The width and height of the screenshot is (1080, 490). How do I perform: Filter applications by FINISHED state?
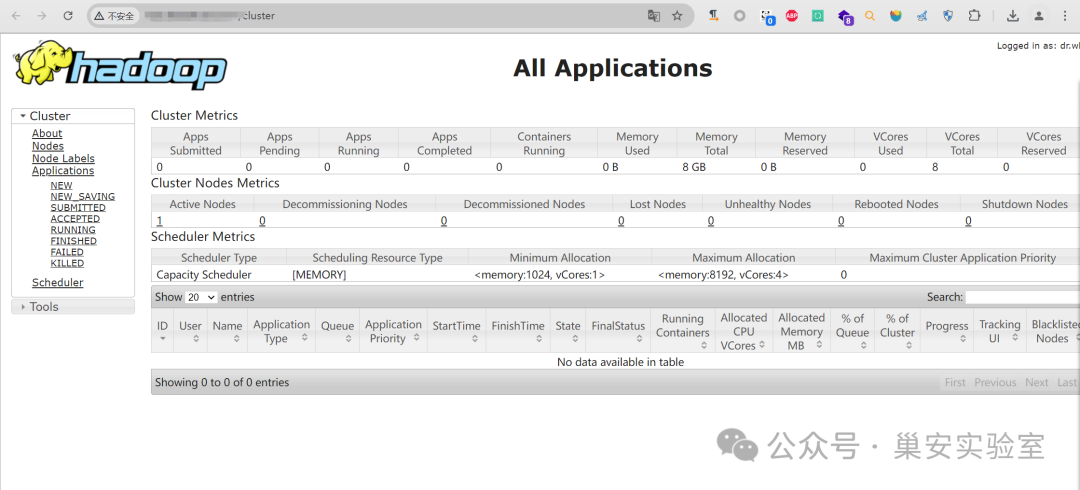74,241
